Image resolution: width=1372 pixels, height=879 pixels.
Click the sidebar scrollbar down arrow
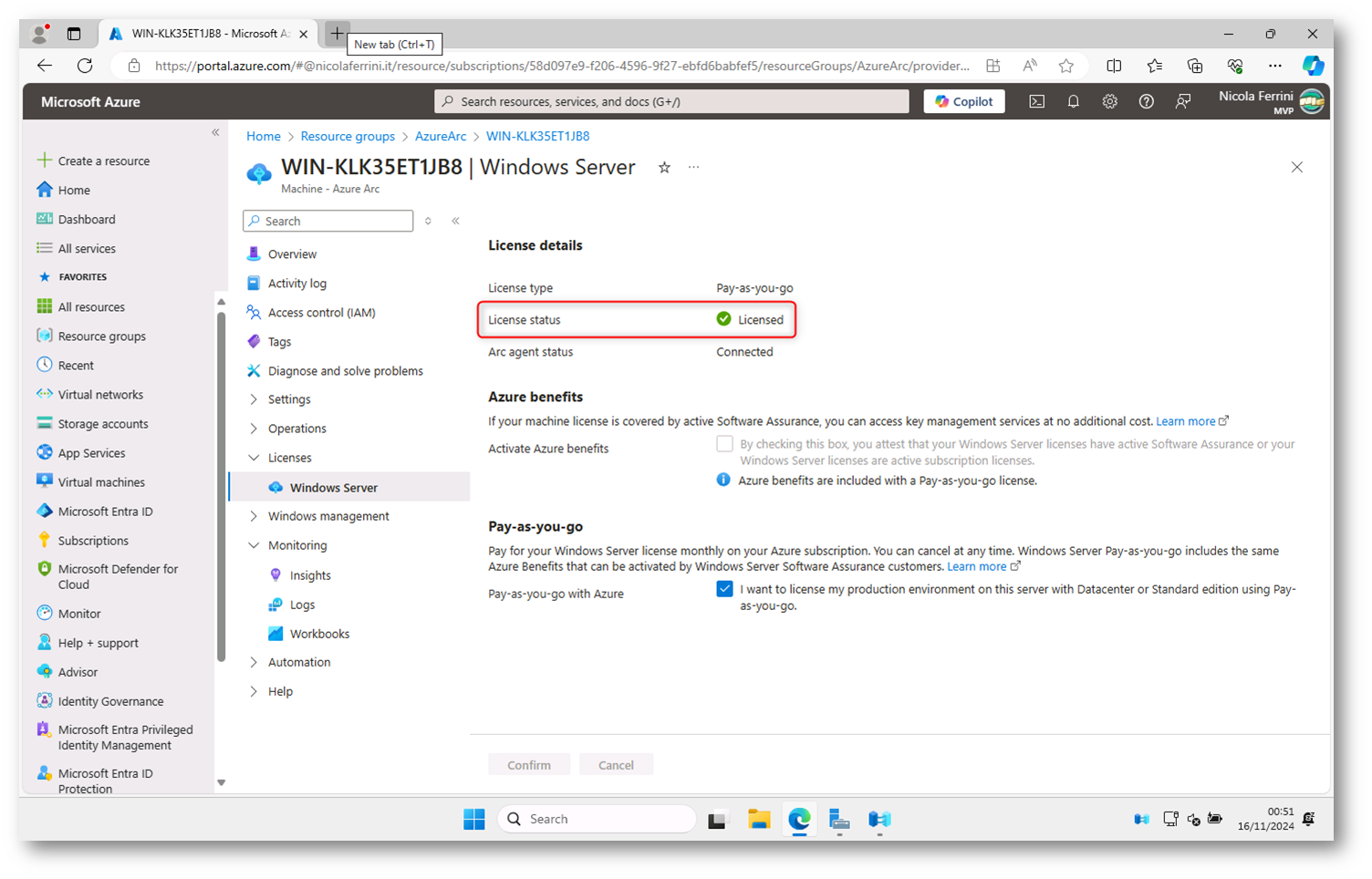coord(221,783)
